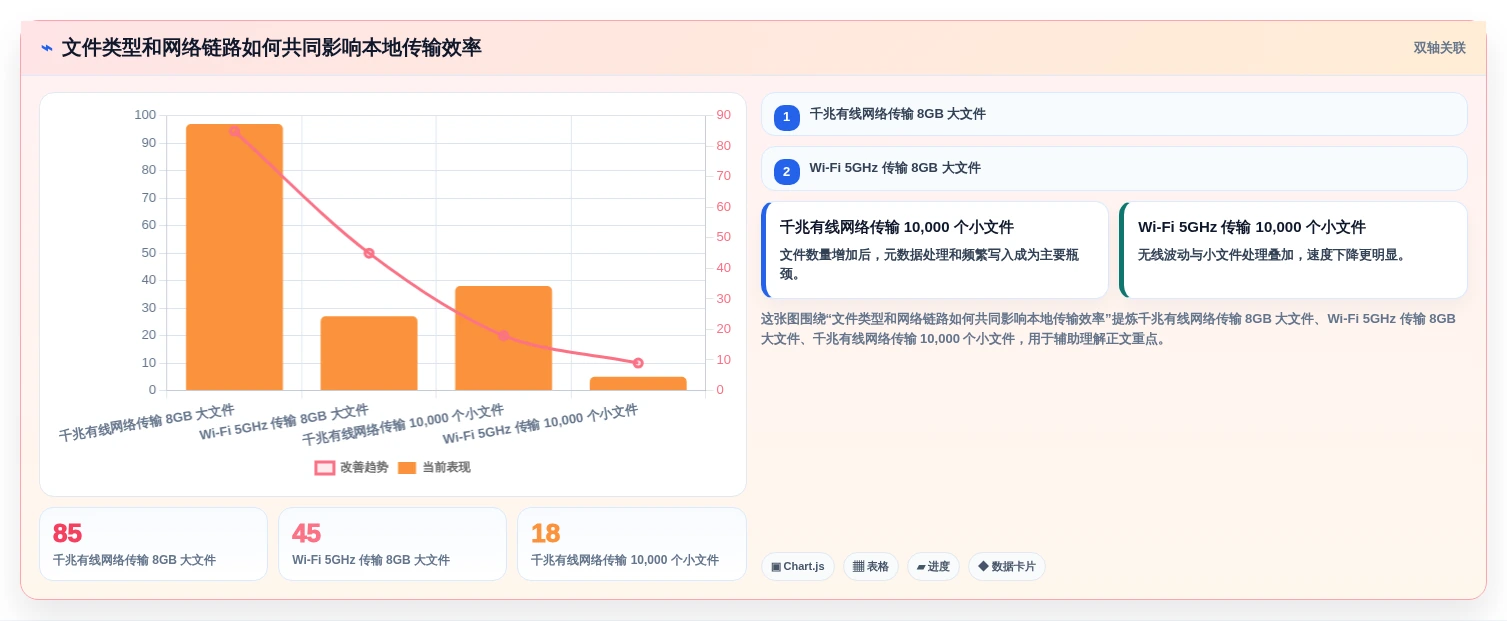Toggle the 当前表现 legend entry

tap(434, 467)
